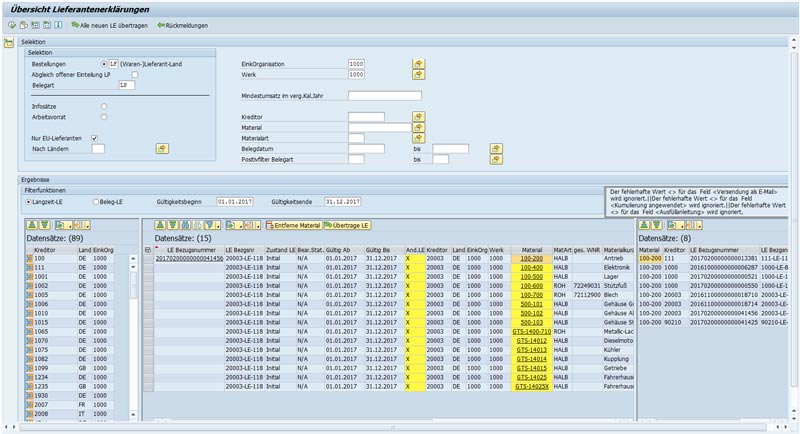Open multiple selection for Materialart
This screenshot has height=434, width=800.
418,138
